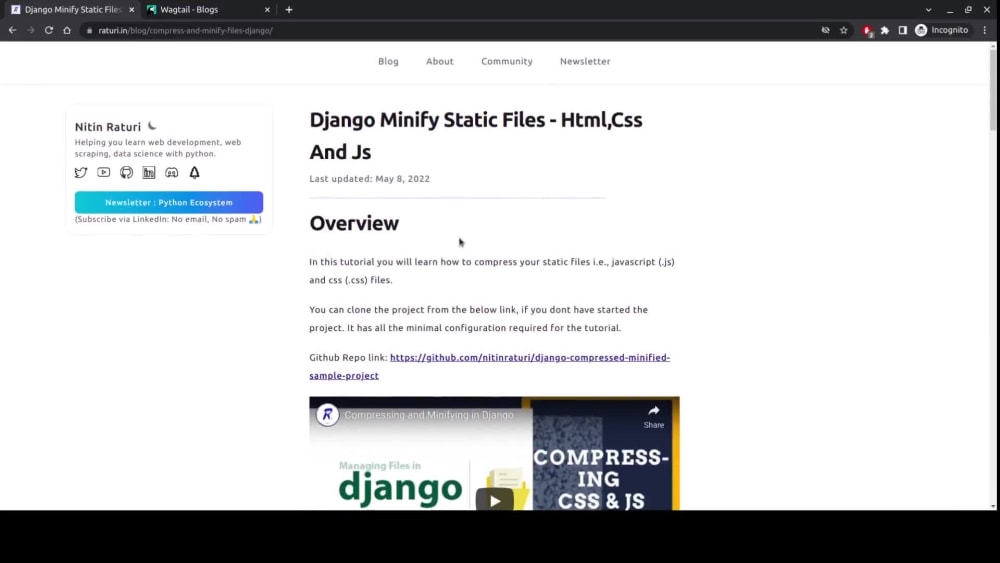Open the browser side panel icon
Screen dimensions: 1000x563
tap(902, 30)
